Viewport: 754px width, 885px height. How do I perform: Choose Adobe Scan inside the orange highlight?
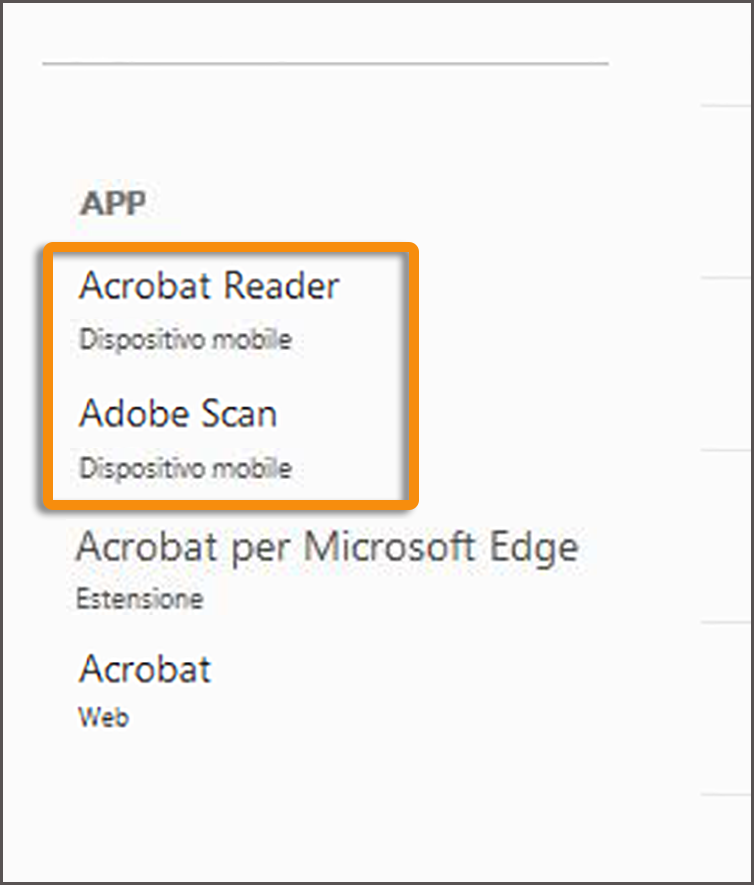coord(178,414)
